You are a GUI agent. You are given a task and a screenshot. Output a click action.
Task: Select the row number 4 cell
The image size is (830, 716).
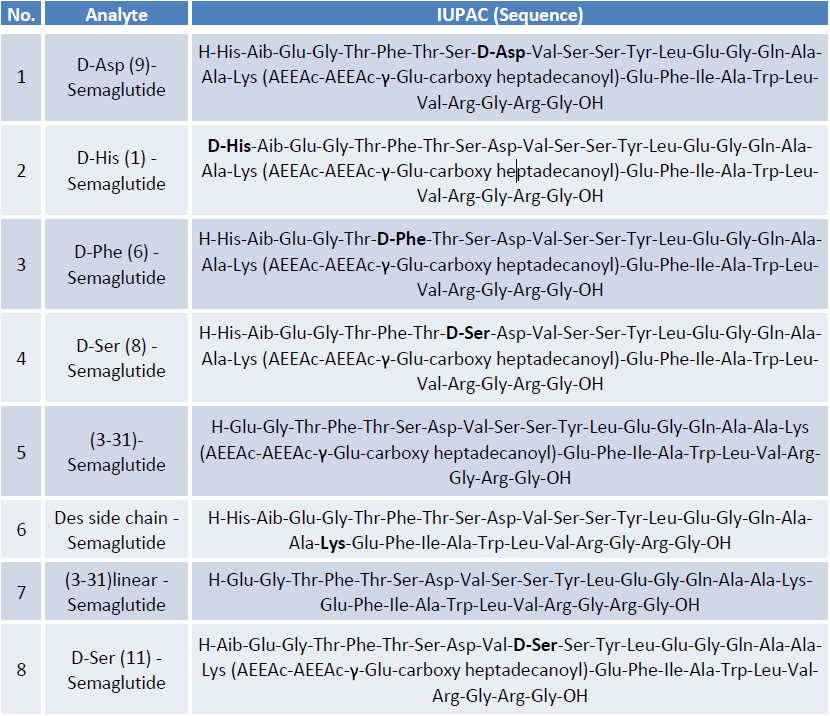click(21, 358)
